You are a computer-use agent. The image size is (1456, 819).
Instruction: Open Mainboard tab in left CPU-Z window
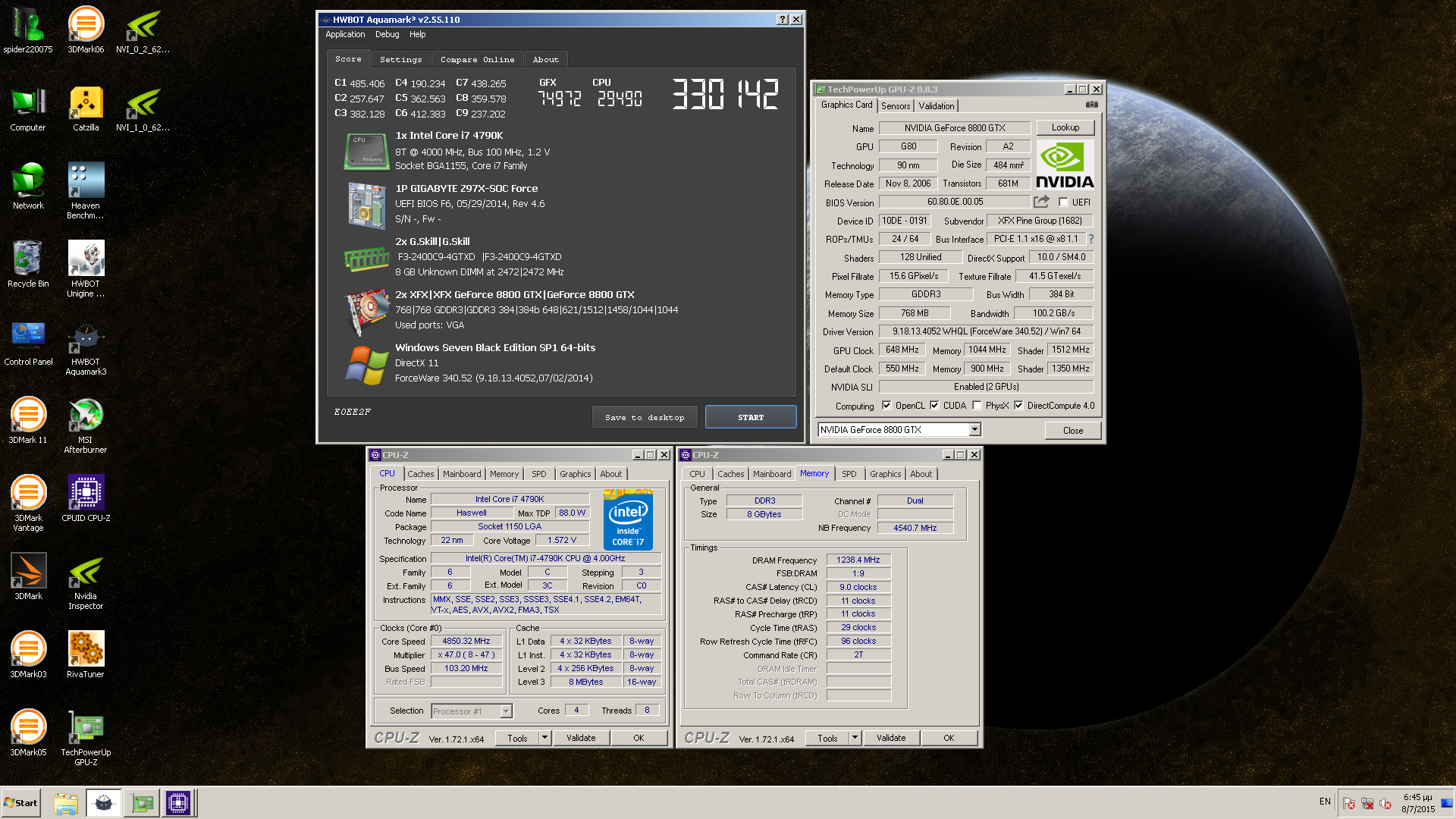click(x=462, y=474)
